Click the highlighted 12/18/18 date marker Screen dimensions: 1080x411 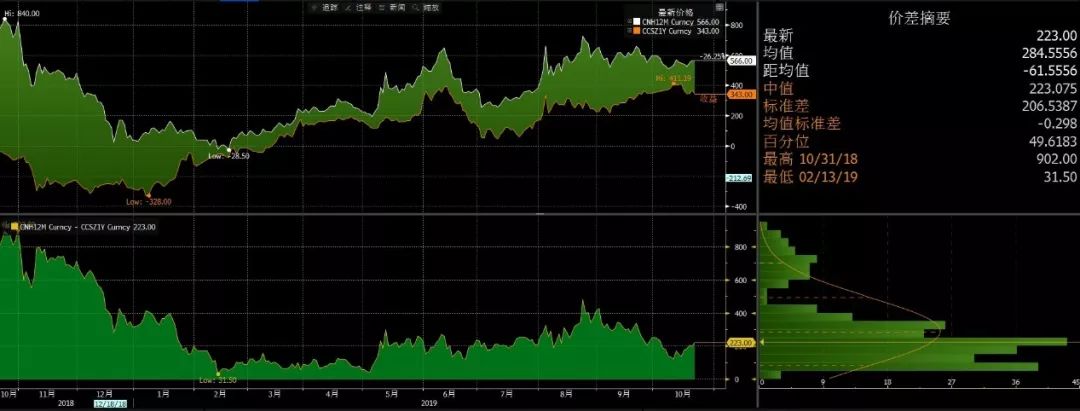[x=110, y=404]
